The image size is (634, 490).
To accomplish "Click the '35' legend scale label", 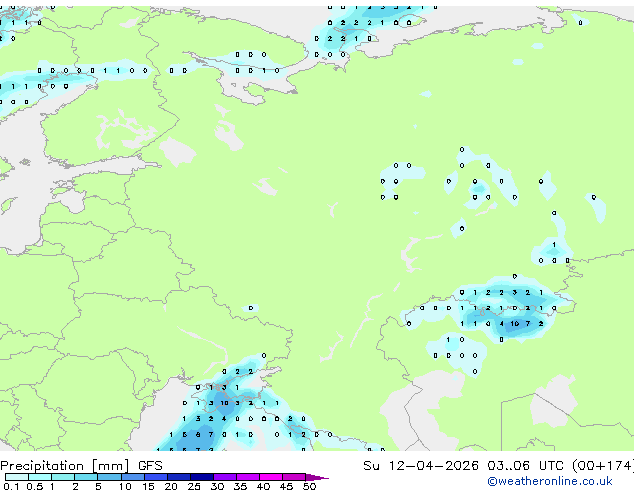I will [241, 486].
